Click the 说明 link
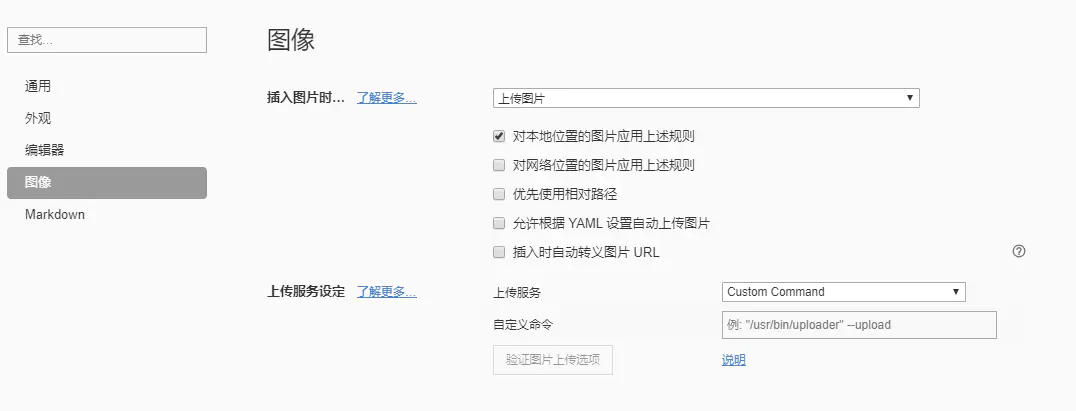Screen dimensions: 1076x411 (733, 360)
